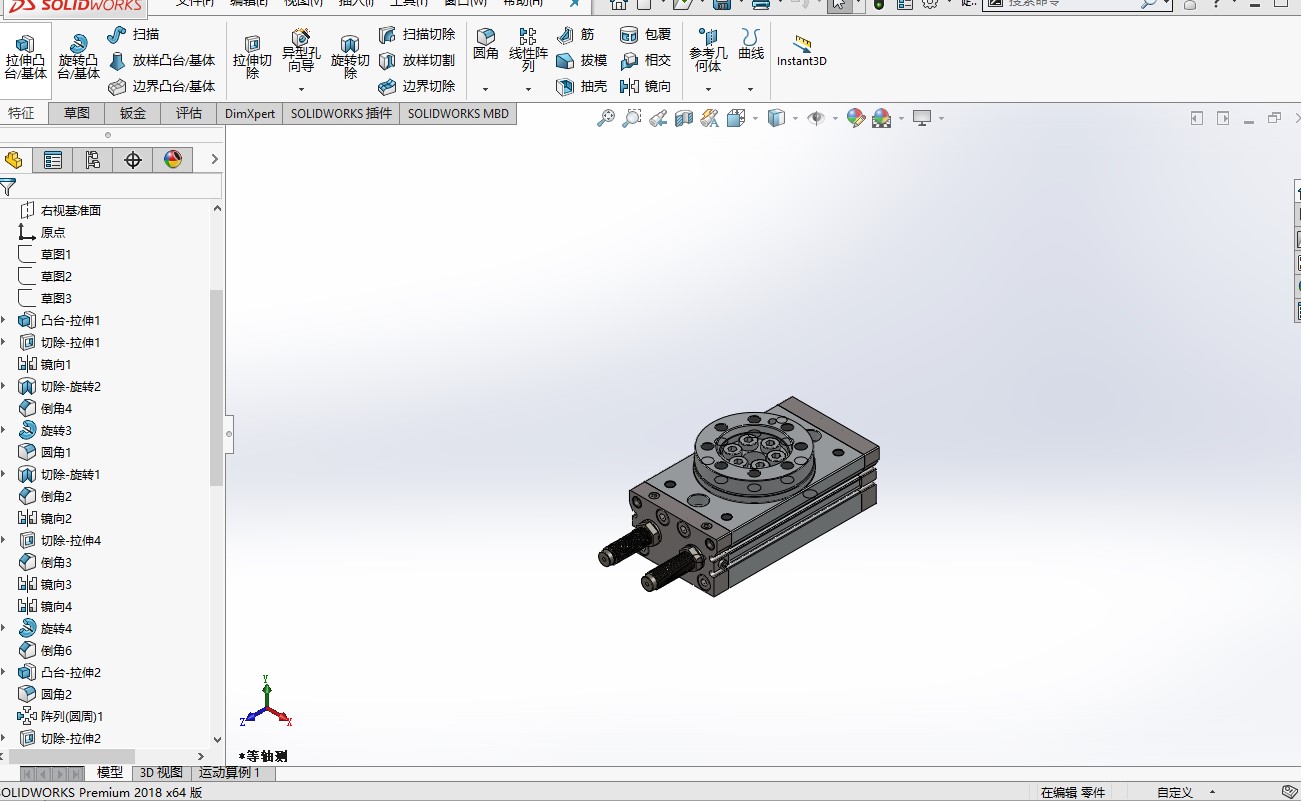Open the FeatureManager design tree tab
Screen dimensions: 1301x801
click(x=14, y=160)
